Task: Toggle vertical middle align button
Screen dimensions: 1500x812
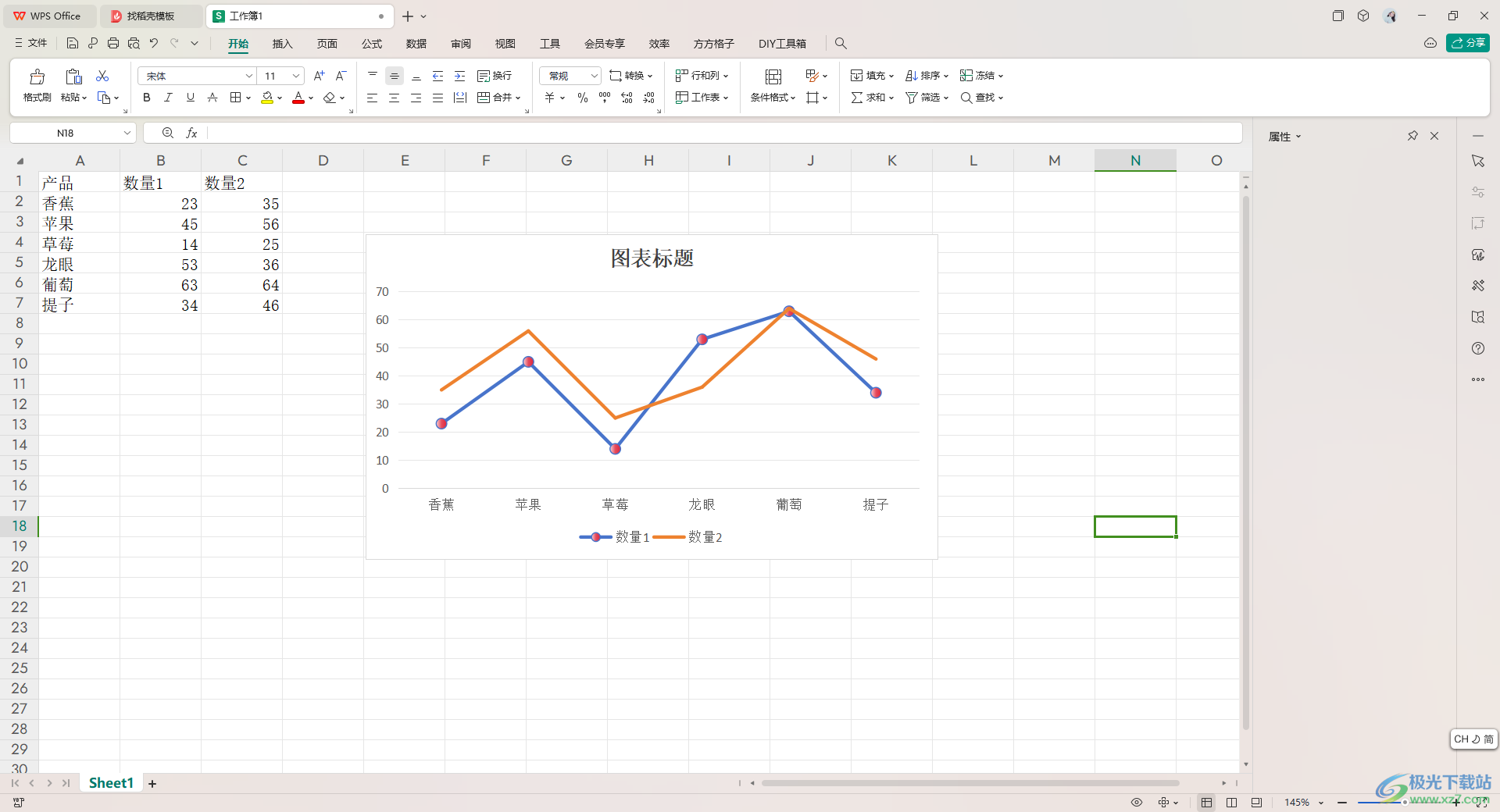Action: pos(395,76)
